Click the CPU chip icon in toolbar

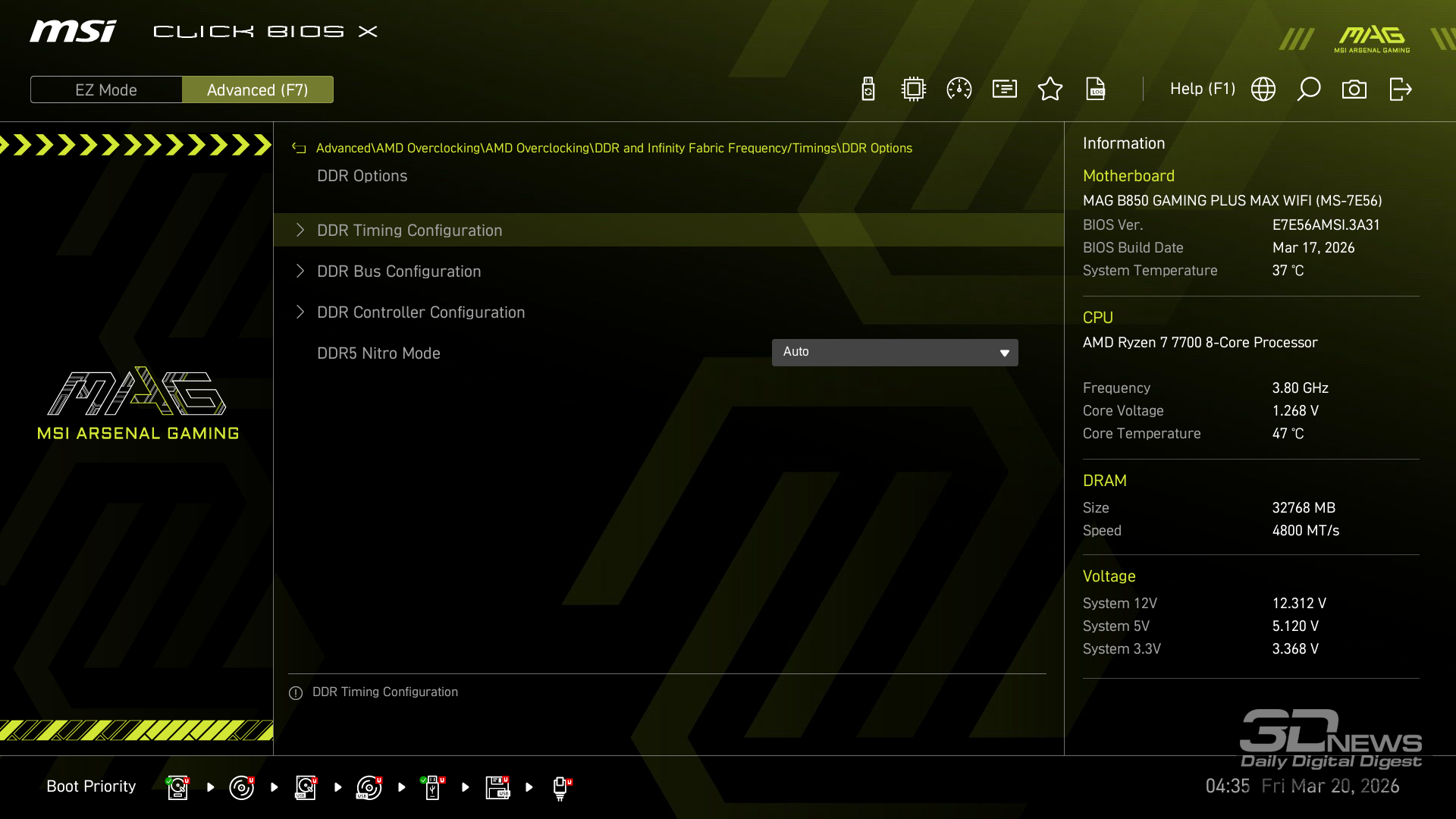pyautogui.click(x=914, y=89)
